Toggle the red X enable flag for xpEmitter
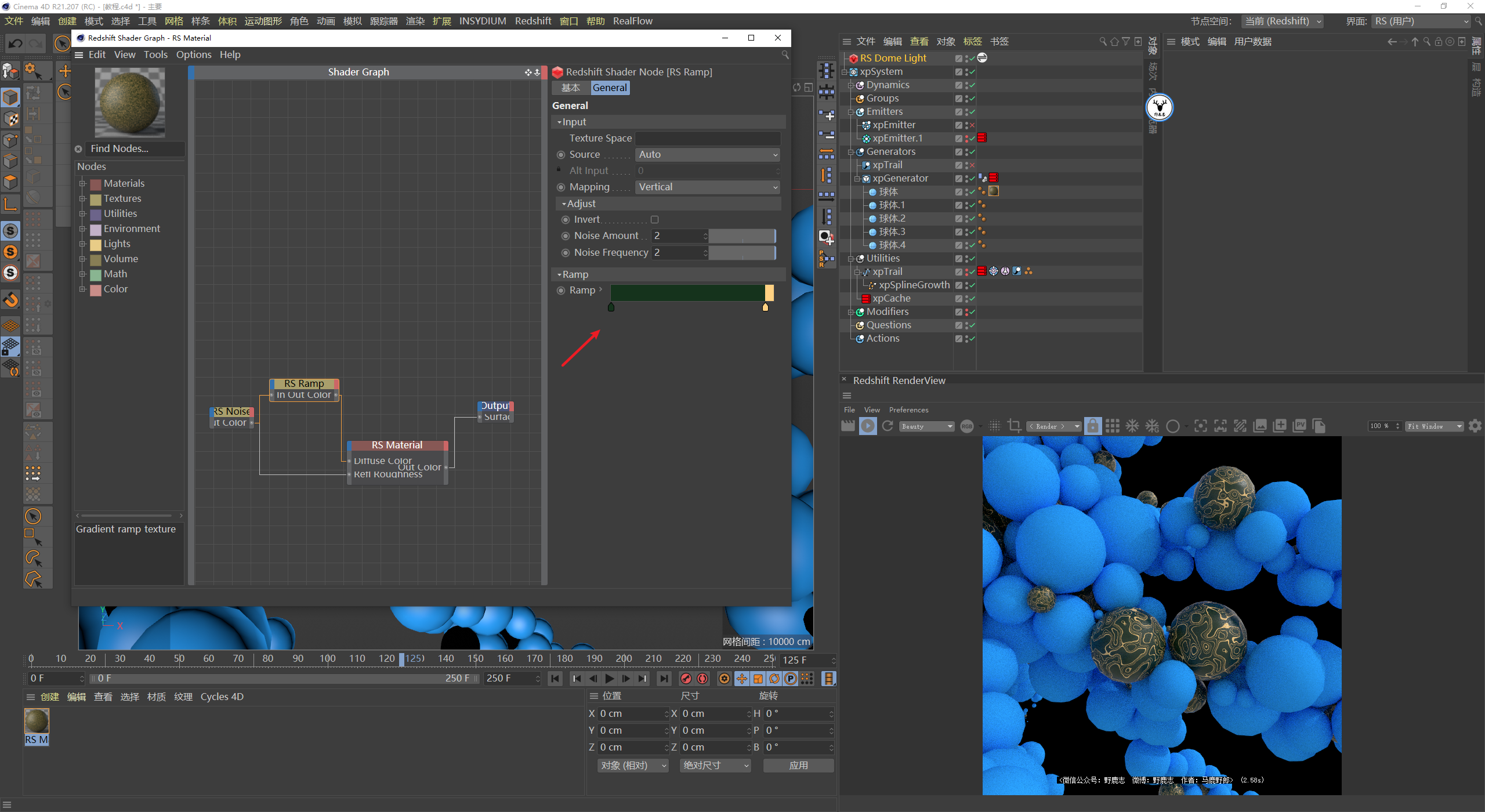The width and height of the screenshot is (1485, 812). (972, 125)
